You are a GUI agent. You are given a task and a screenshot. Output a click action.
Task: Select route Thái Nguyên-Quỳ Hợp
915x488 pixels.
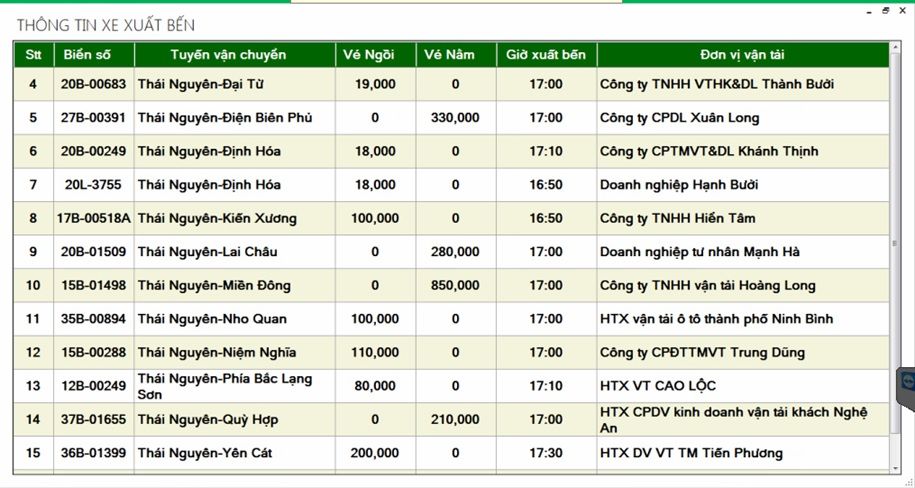(235, 420)
